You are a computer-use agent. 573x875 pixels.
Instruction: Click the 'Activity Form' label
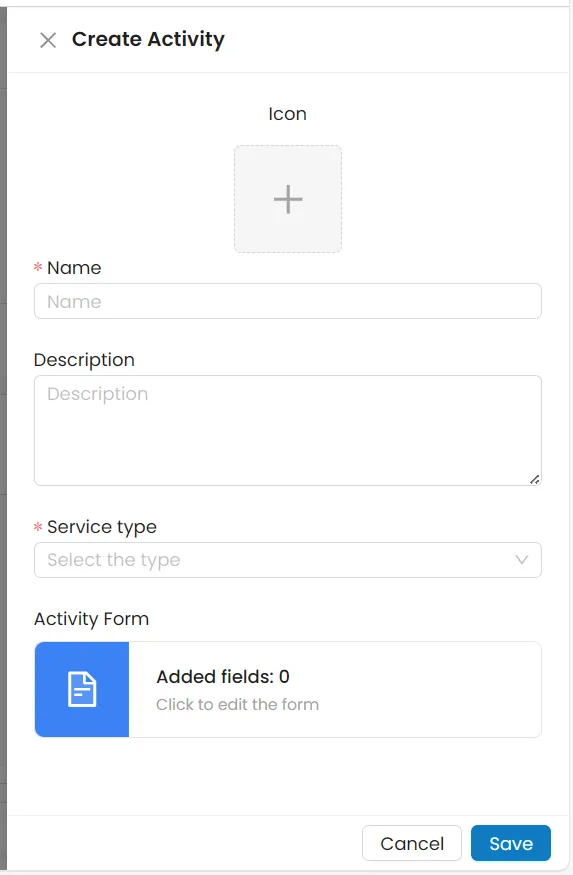pos(92,619)
